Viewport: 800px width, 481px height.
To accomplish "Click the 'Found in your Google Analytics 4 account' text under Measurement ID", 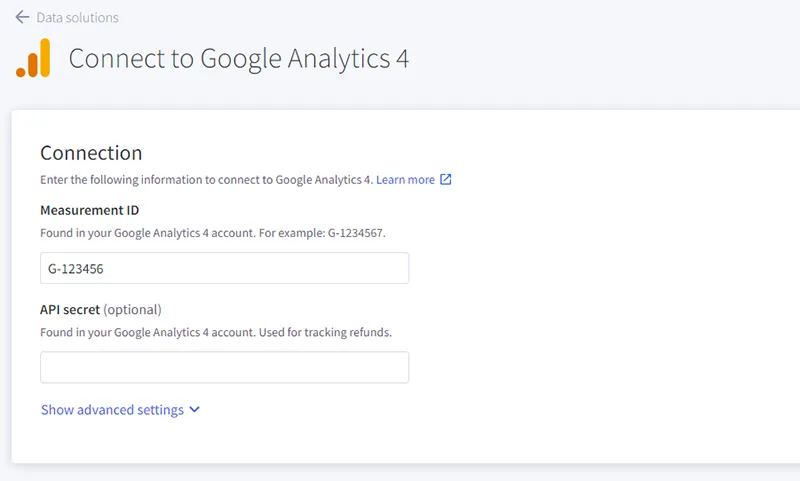I will click(147, 233).
